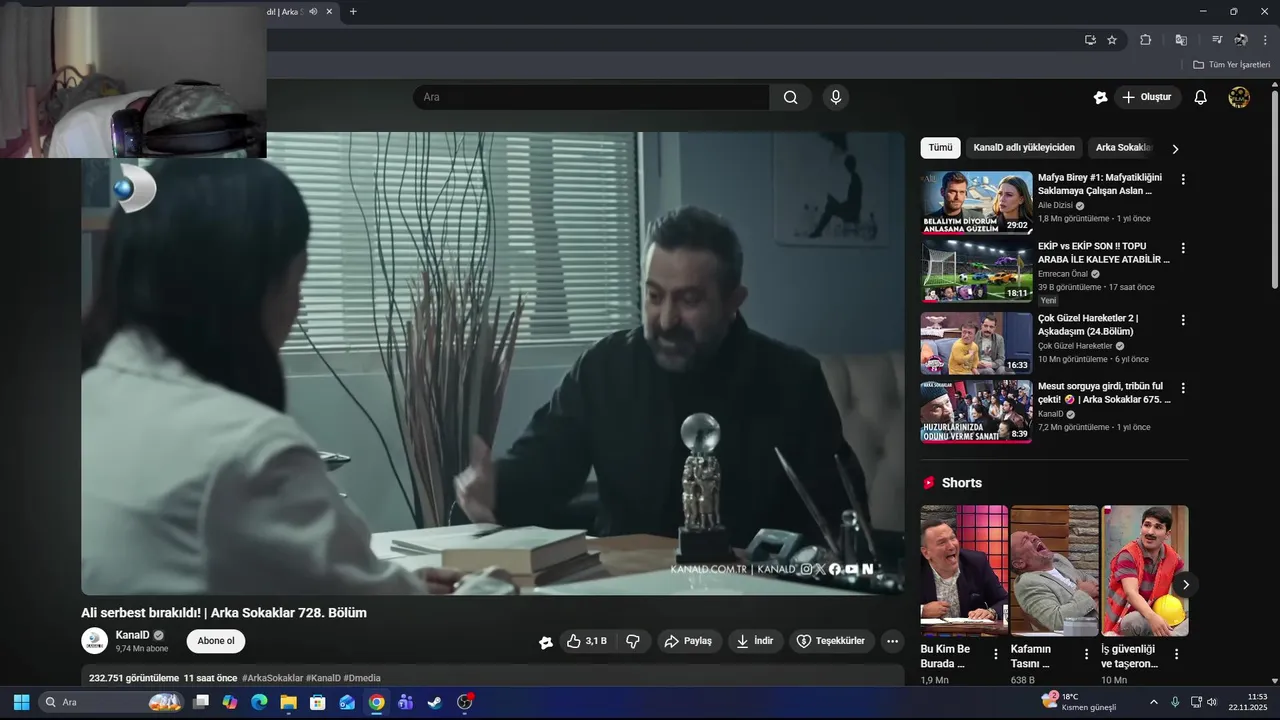Open YouTube notifications bell

tap(1201, 97)
